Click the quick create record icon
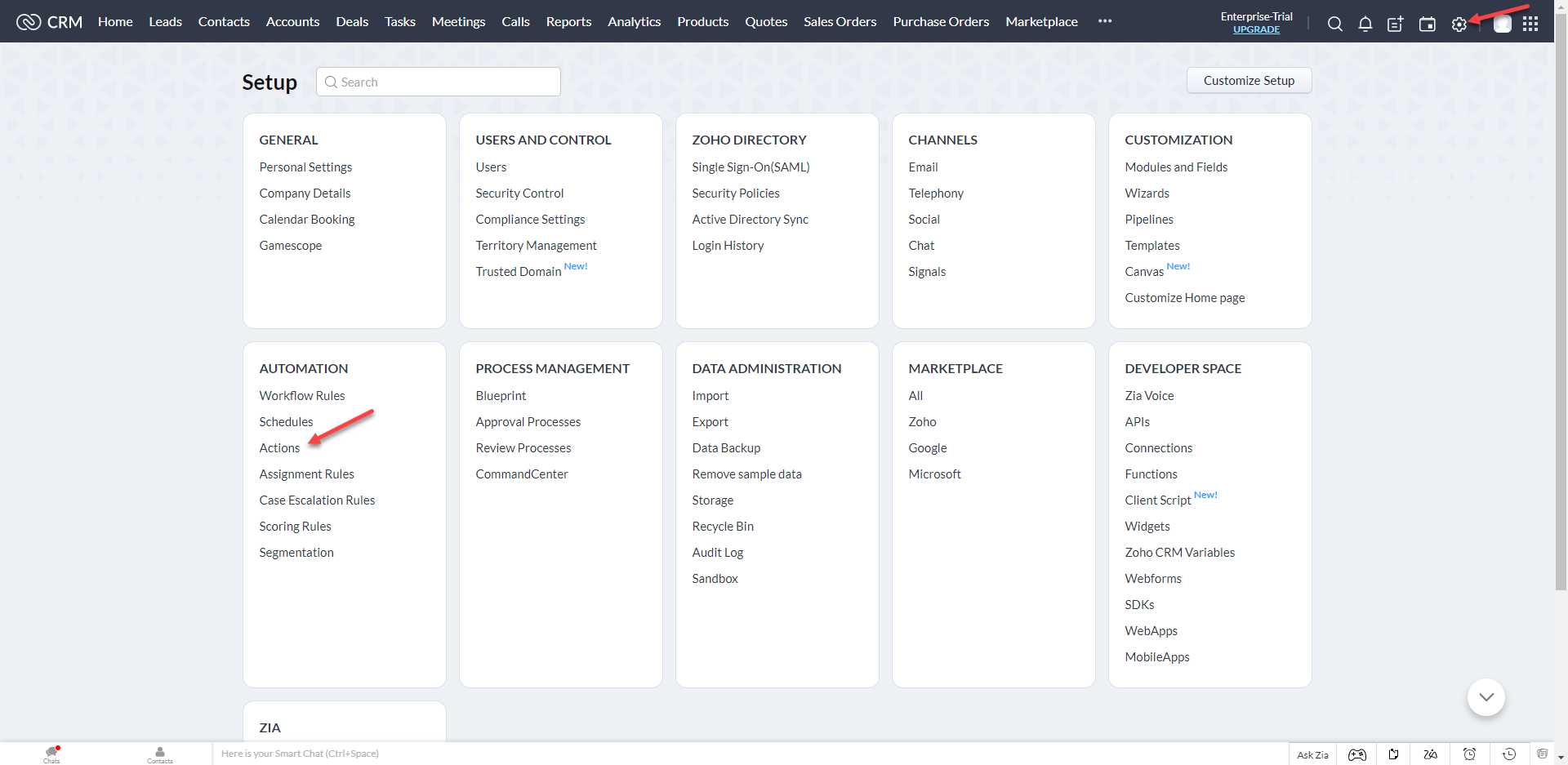The image size is (1568, 765). pos(1396,24)
